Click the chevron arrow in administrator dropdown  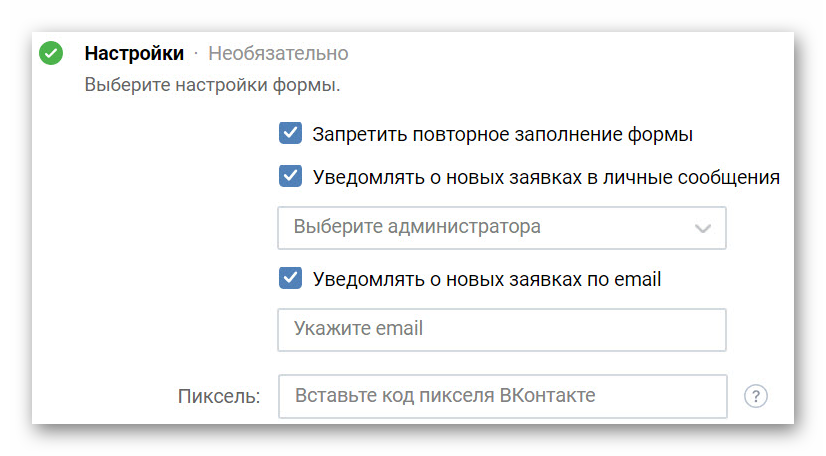(703, 228)
